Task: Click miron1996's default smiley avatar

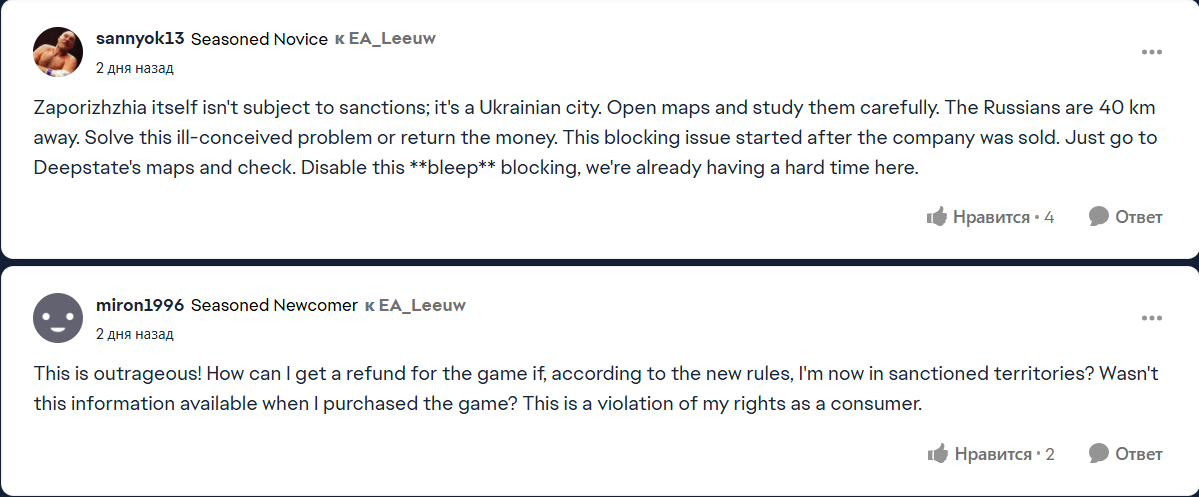Action: click(x=58, y=318)
